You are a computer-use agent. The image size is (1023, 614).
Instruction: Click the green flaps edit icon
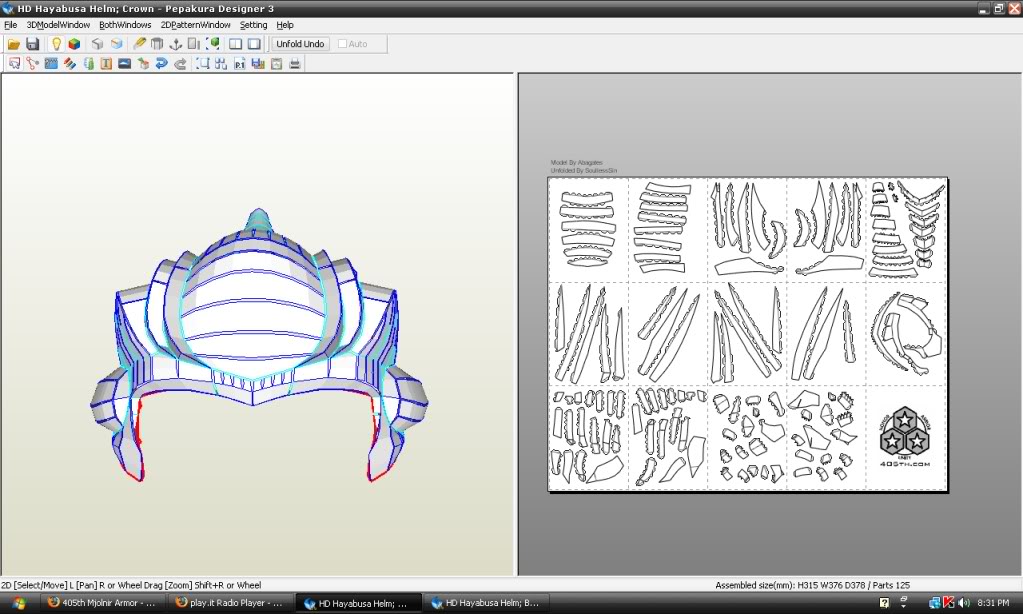pyautogui.click(x=88, y=63)
